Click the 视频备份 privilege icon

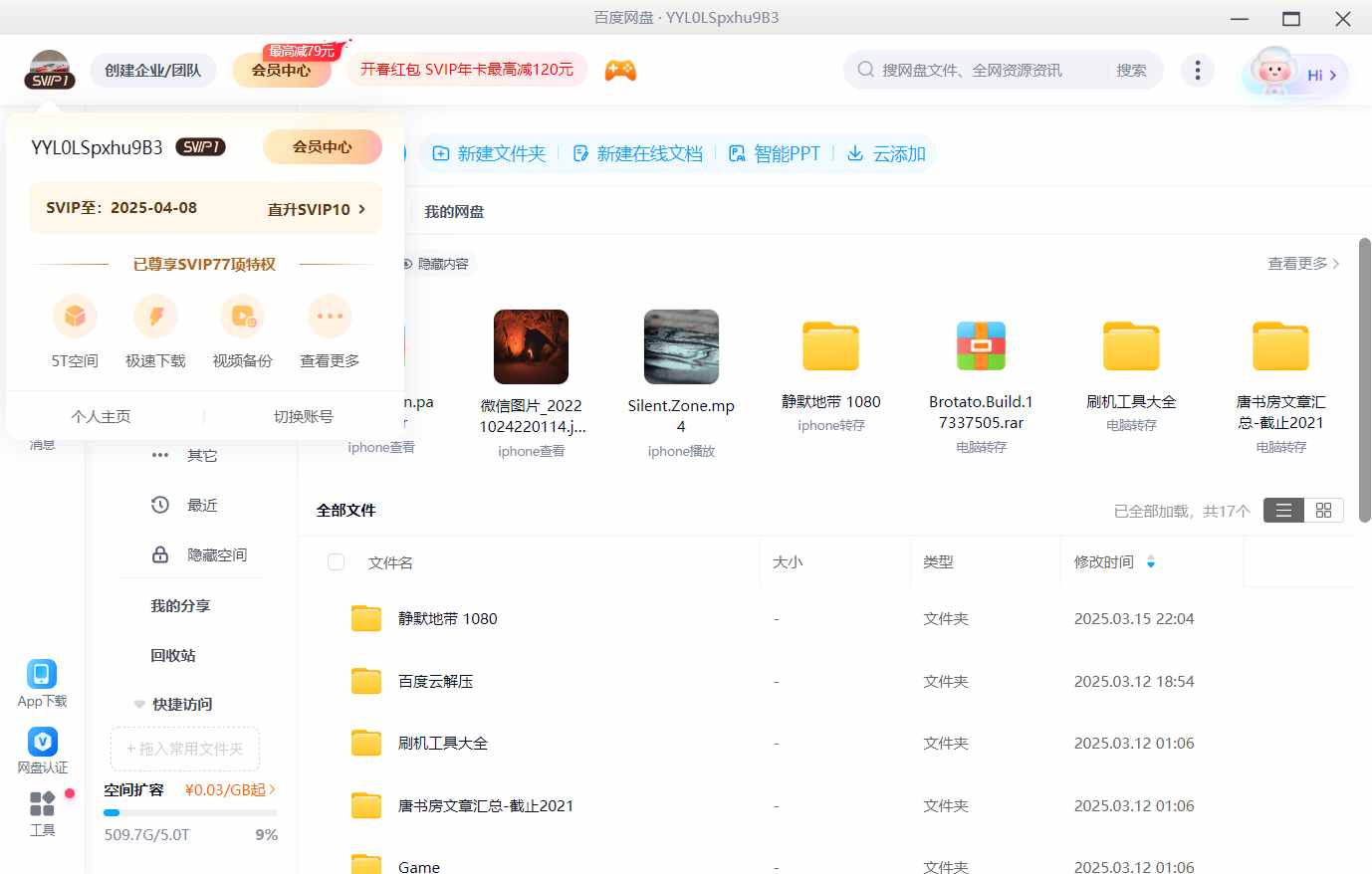click(242, 317)
